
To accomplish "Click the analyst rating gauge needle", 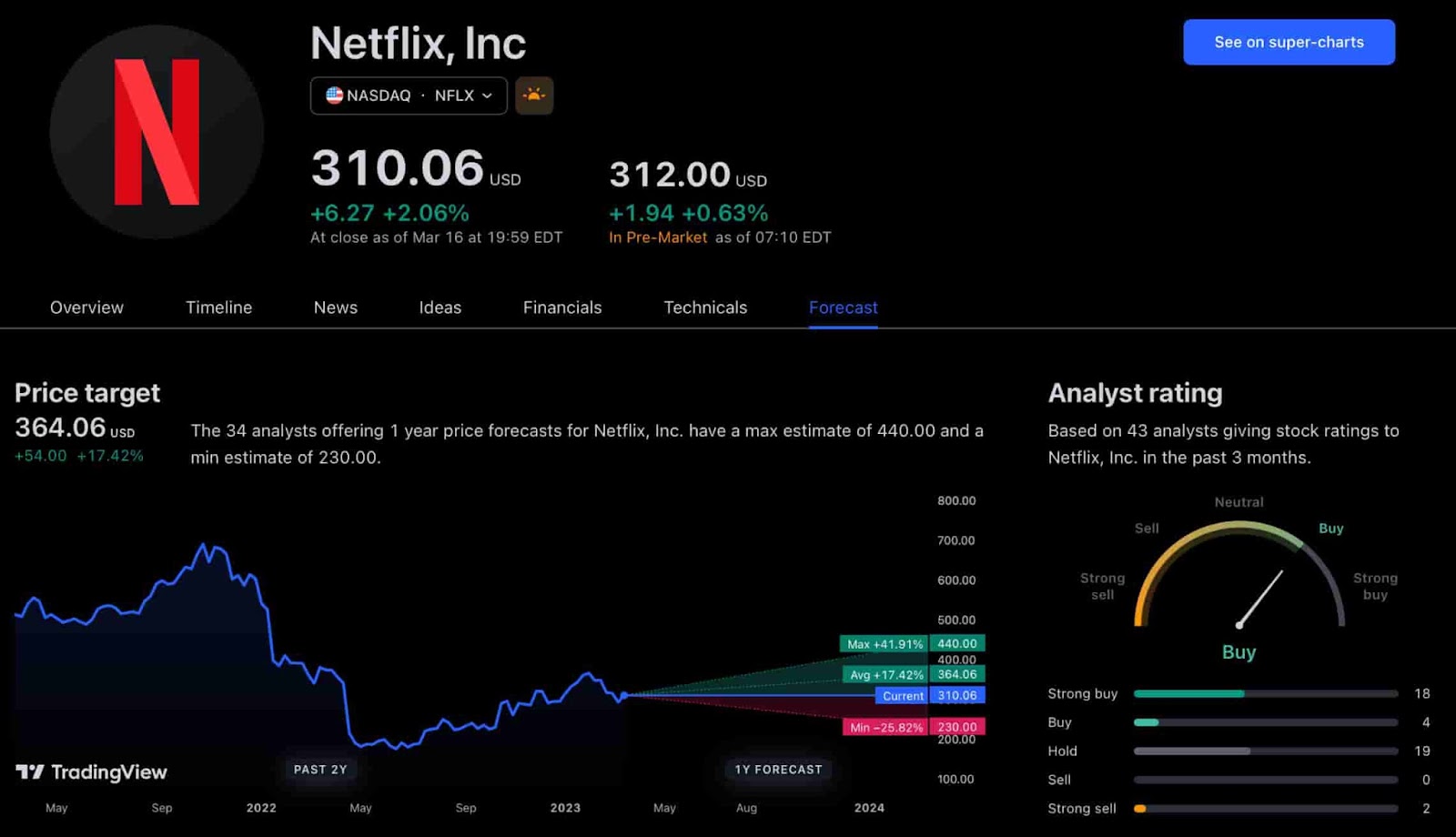I will coord(1260,599).
